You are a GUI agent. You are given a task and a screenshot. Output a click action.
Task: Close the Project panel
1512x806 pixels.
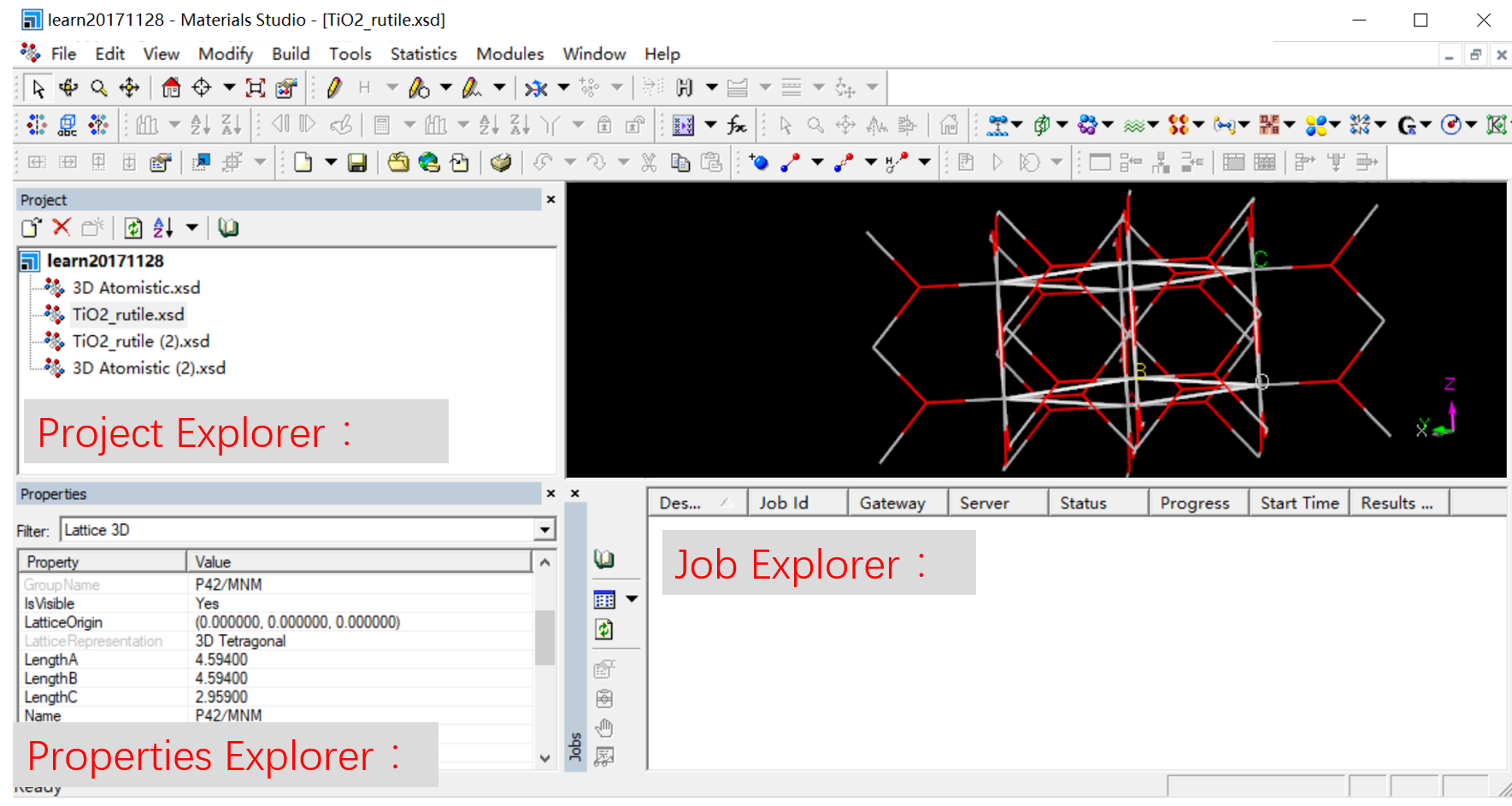pos(550,200)
